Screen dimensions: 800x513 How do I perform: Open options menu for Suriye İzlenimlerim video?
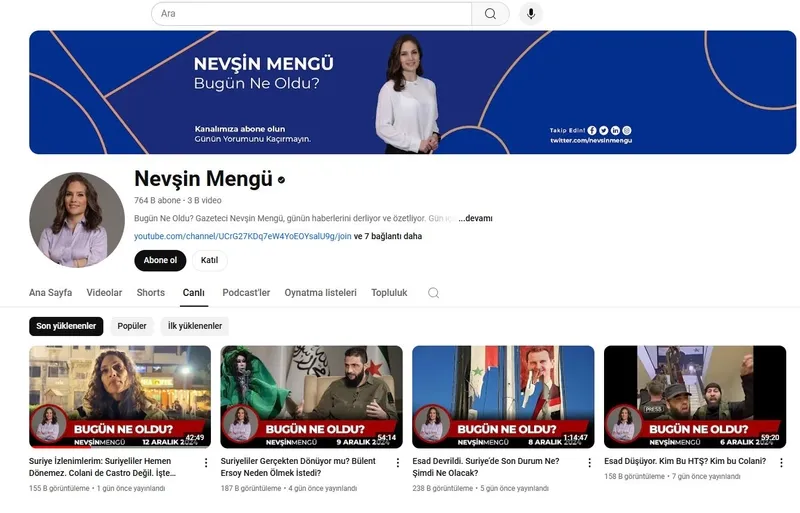tap(206, 463)
